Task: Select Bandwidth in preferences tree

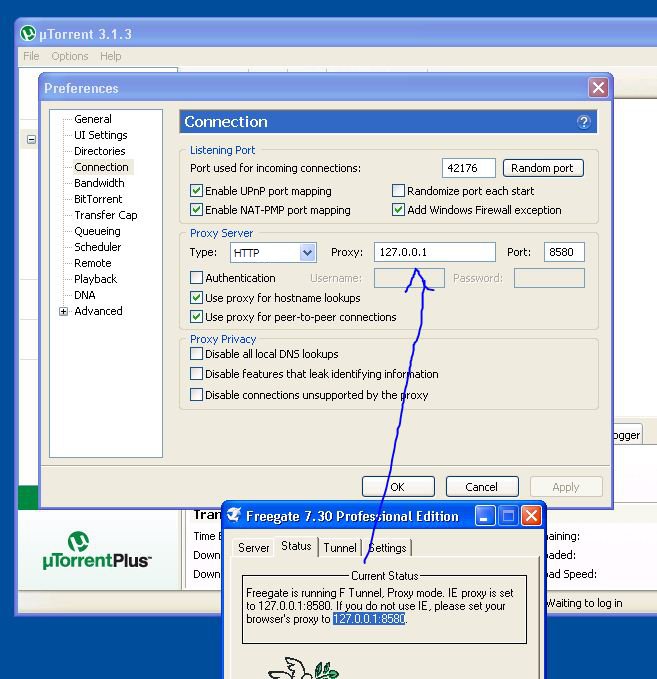Action: (99, 183)
